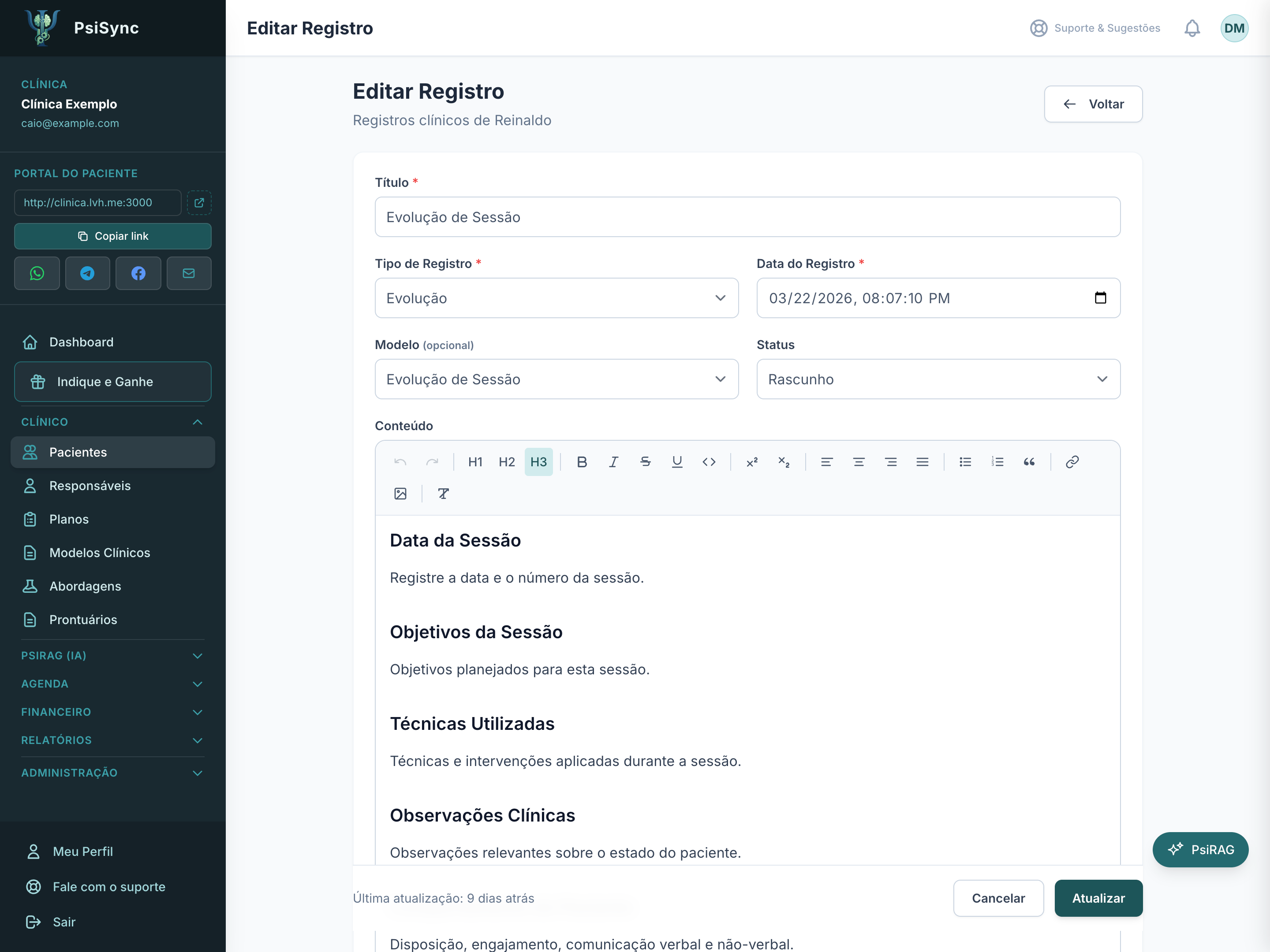1270x952 pixels.
Task: Open Pacientes in the sidebar
Action: [x=112, y=452]
